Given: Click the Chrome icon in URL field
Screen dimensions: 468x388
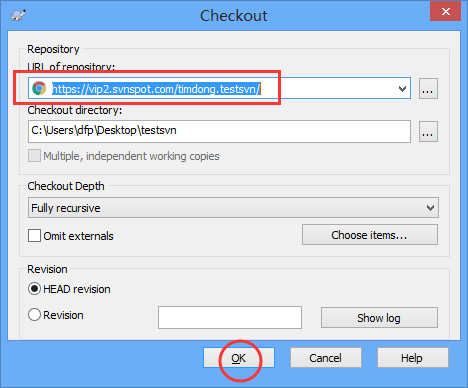Looking at the screenshot, I should [x=39, y=88].
